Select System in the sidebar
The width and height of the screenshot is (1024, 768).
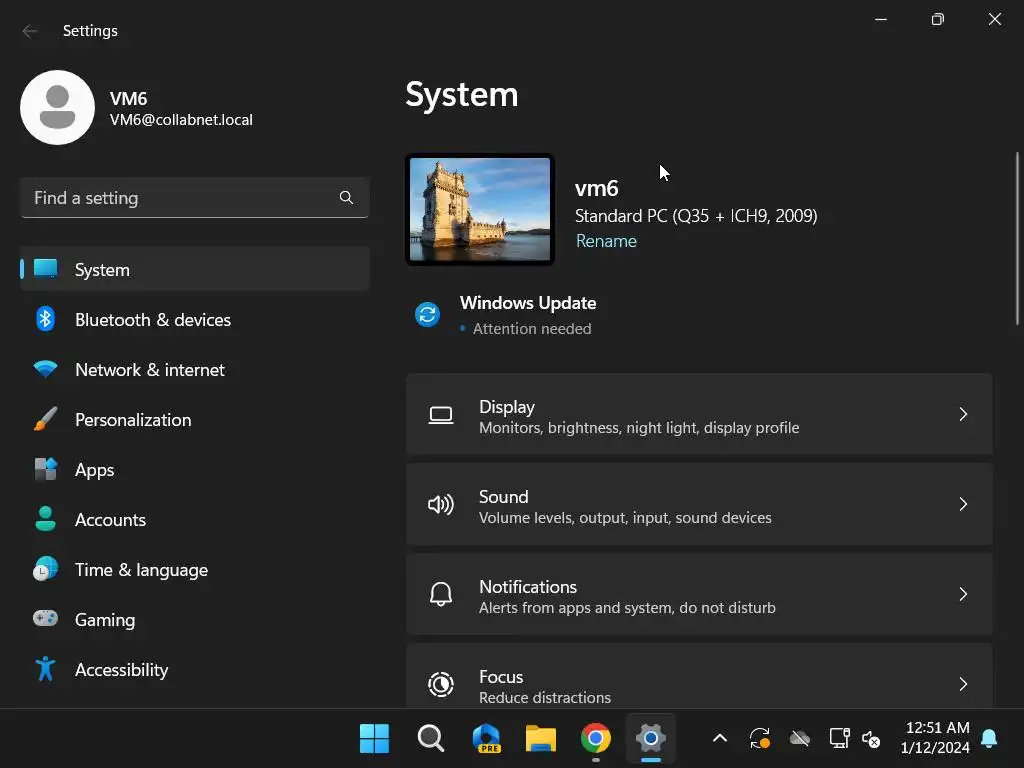[x=195, y=269]
